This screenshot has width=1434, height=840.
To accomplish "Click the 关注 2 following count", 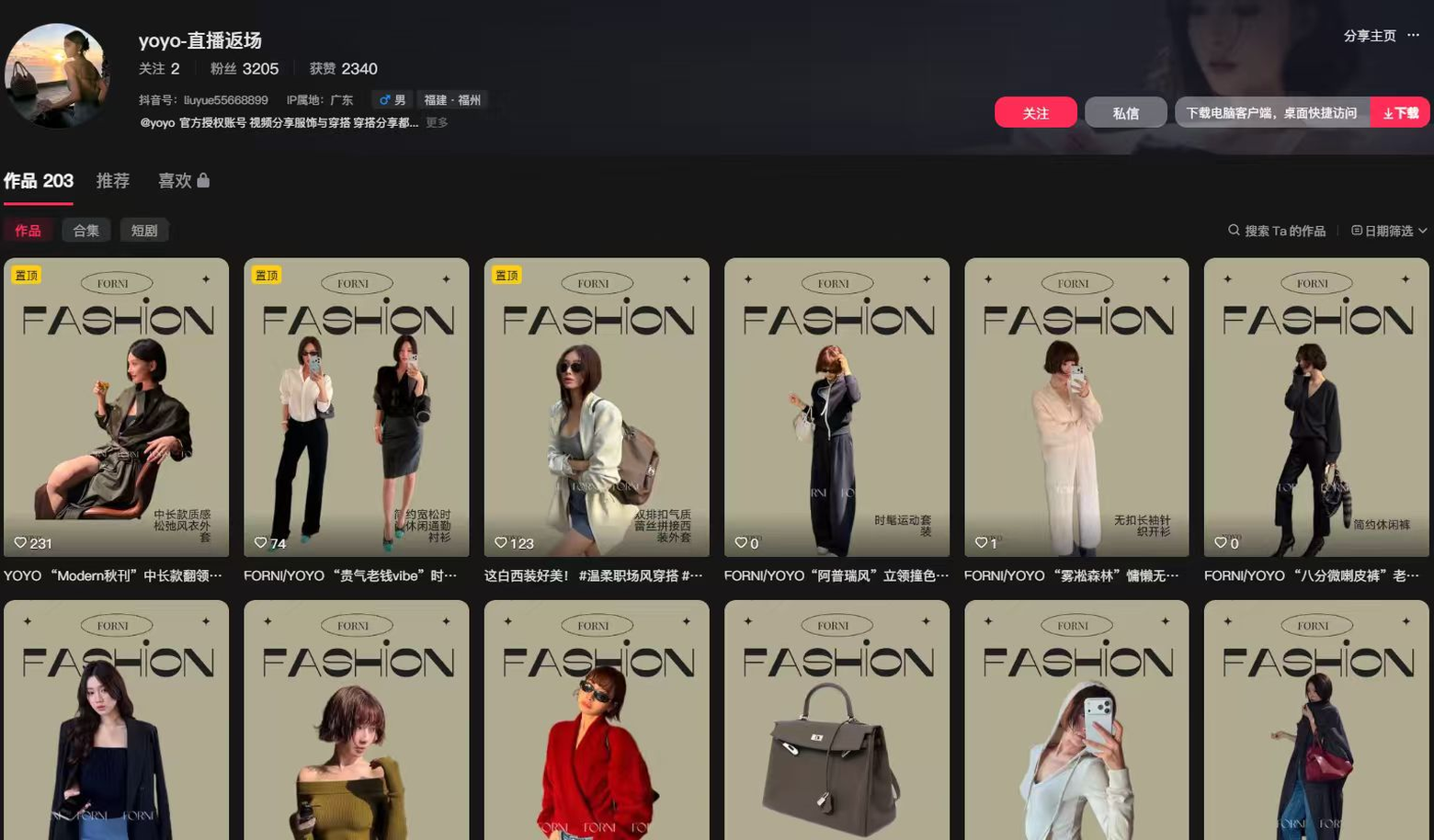I will [159, 69].
